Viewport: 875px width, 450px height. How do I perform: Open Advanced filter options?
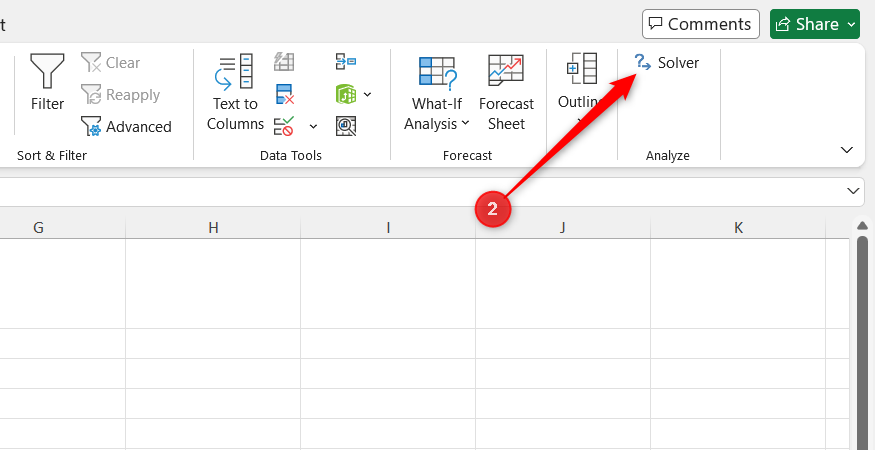(x=126, y=127)
